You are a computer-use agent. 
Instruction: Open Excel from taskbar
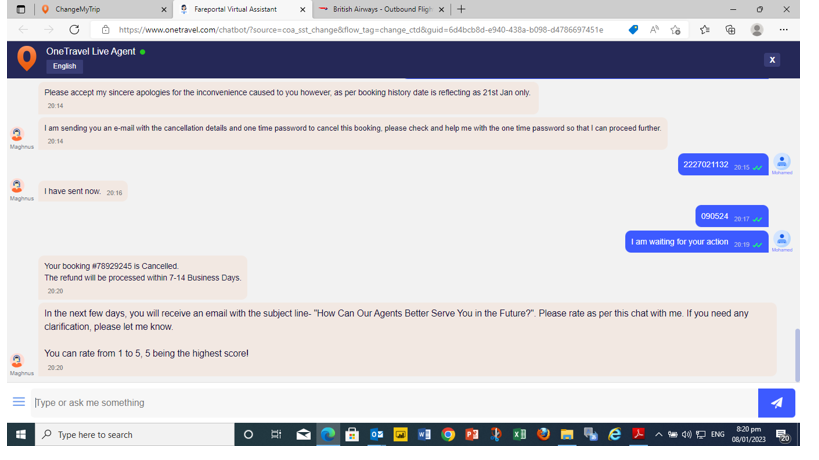click(520, 434)
